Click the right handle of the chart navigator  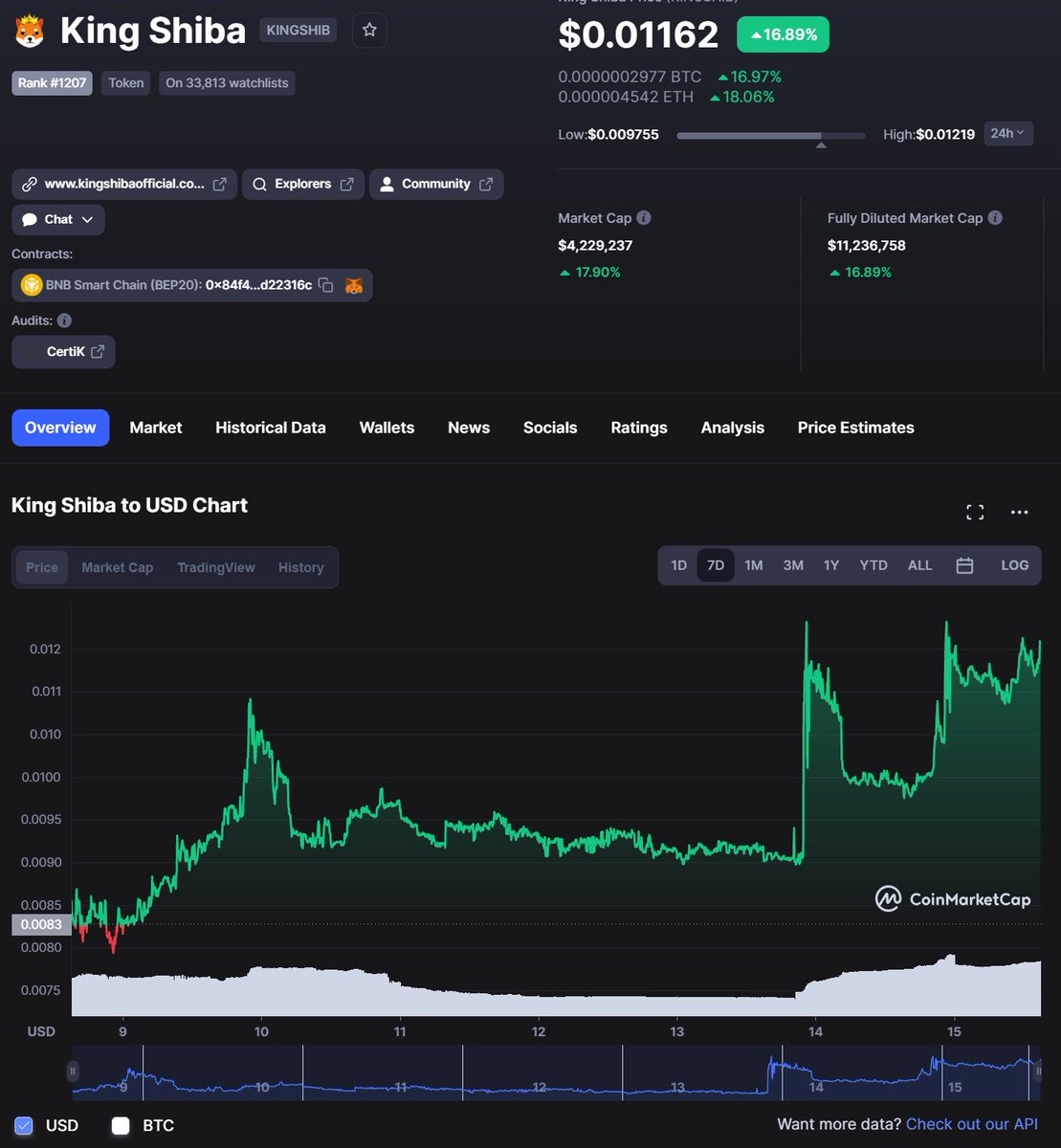pos(1039,1071)
